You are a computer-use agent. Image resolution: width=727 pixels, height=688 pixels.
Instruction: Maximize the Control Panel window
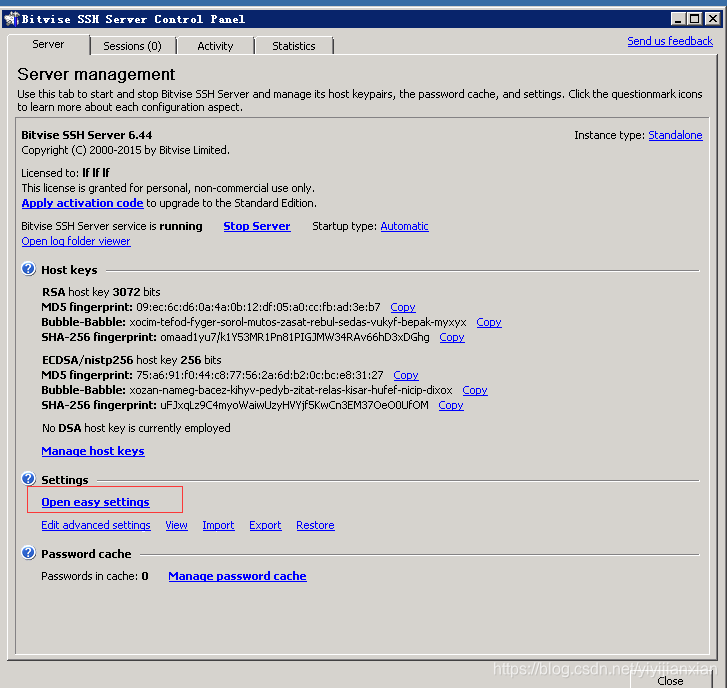pyautogui.click(x=694, y=19)
